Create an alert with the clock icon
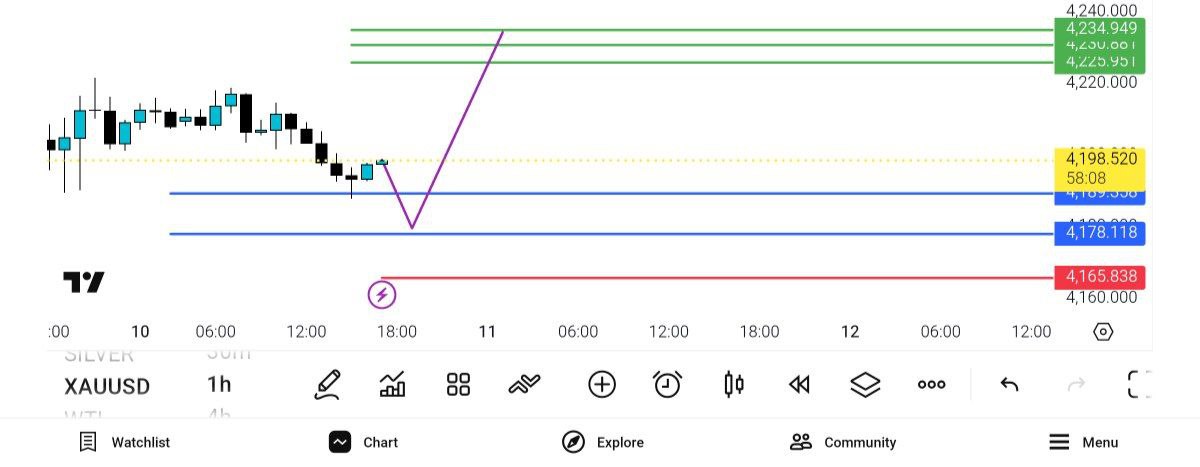The height and width of the screenshot is (467, 1200). coord(667,384)
